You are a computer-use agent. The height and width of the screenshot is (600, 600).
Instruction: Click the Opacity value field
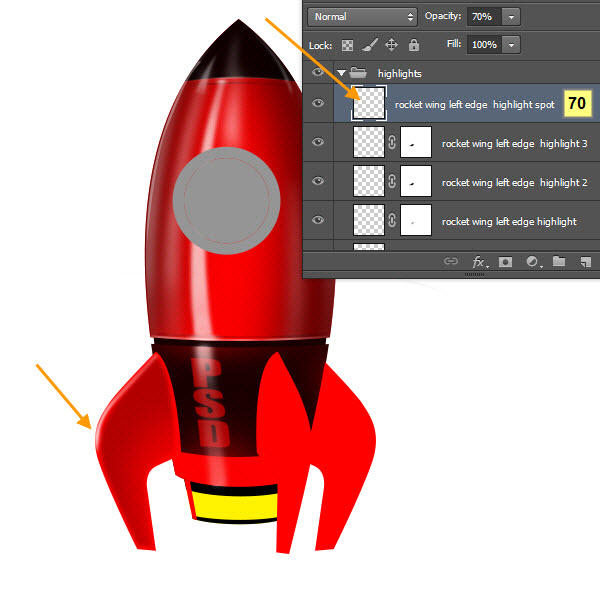coord(484,17)
